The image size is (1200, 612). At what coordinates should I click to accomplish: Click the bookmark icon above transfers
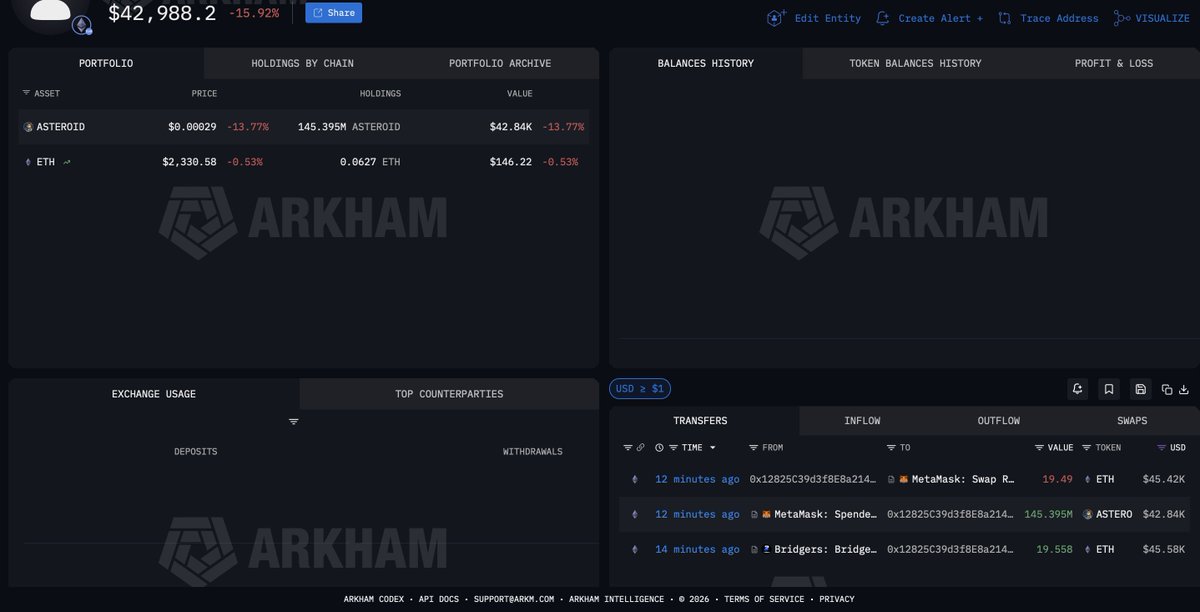point(1109,389)
